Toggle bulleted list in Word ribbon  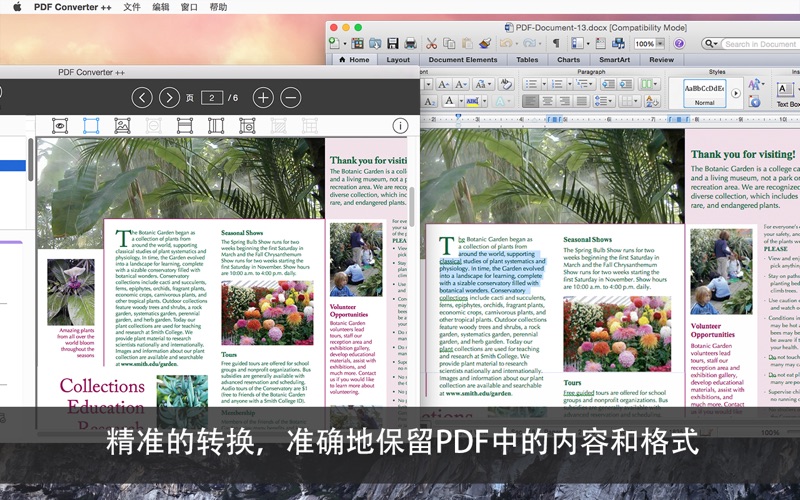point(531,84)
